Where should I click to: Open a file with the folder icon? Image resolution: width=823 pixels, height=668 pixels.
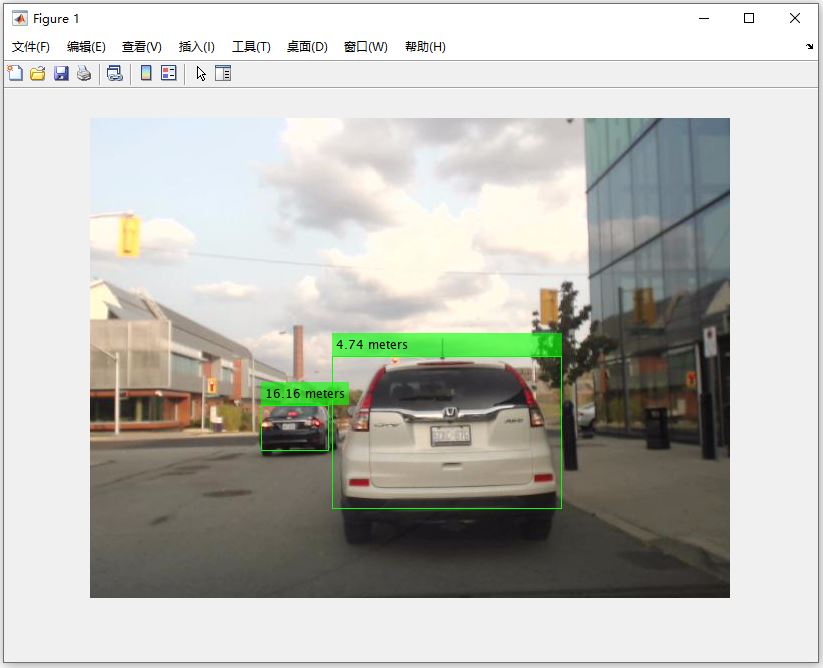pyautogui.click(x=38, y=73)
